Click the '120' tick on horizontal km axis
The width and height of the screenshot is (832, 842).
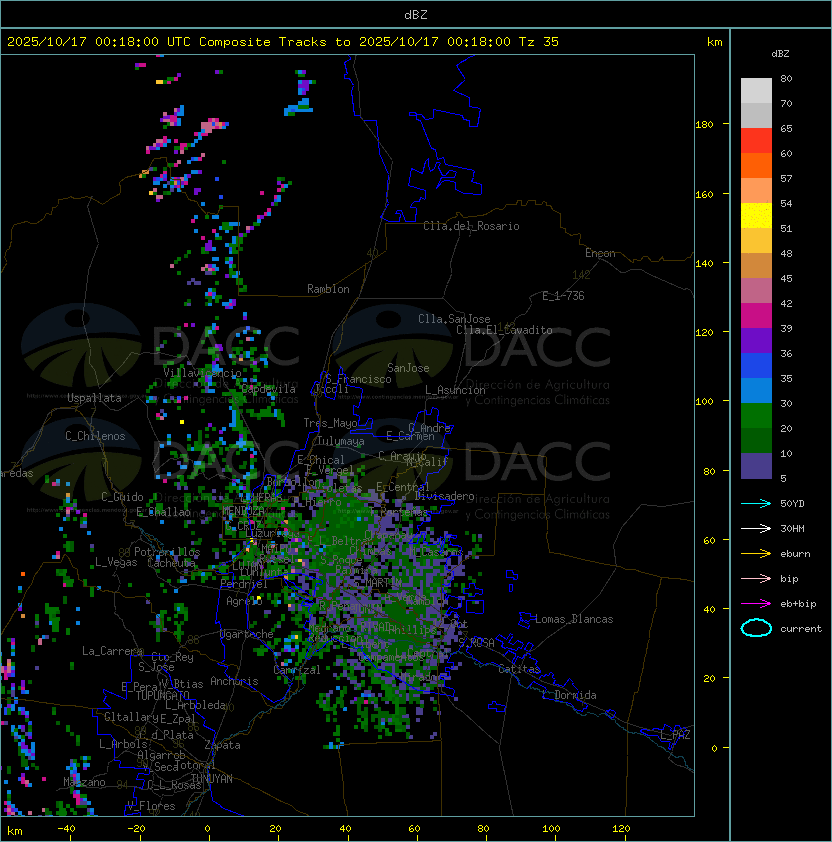click(621, 829)
